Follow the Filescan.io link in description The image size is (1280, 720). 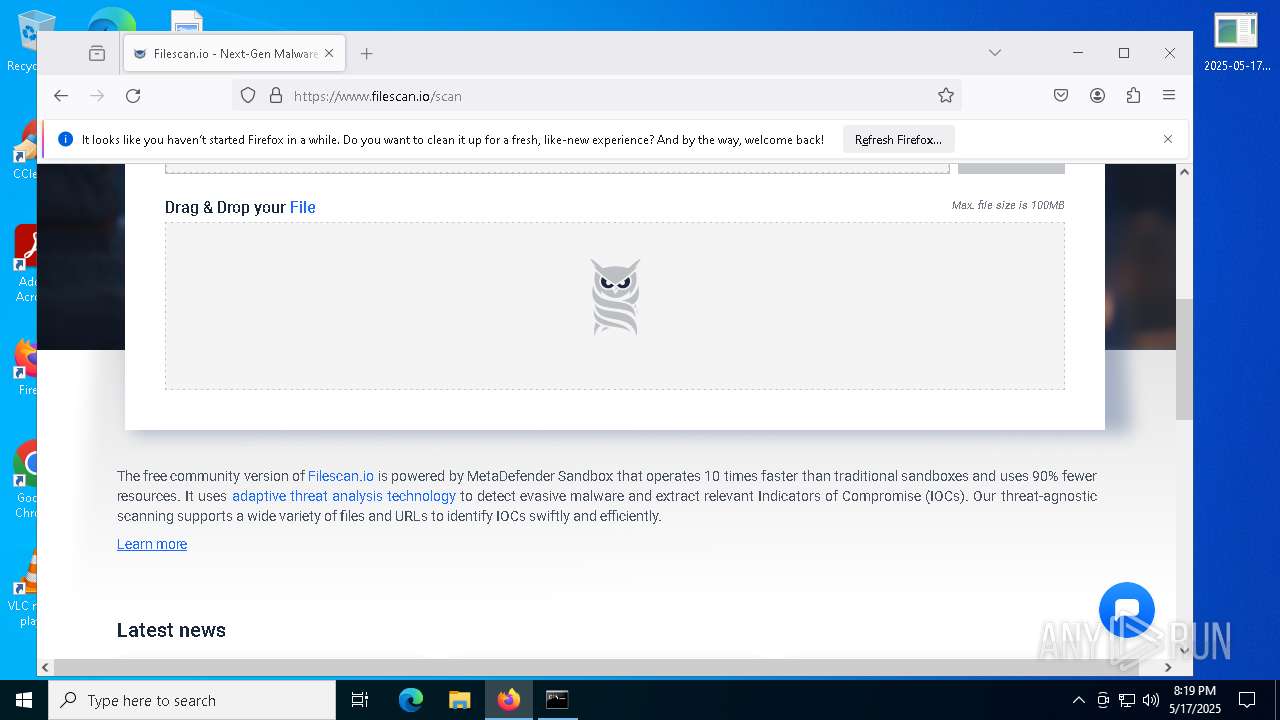(x=341, y=476)
